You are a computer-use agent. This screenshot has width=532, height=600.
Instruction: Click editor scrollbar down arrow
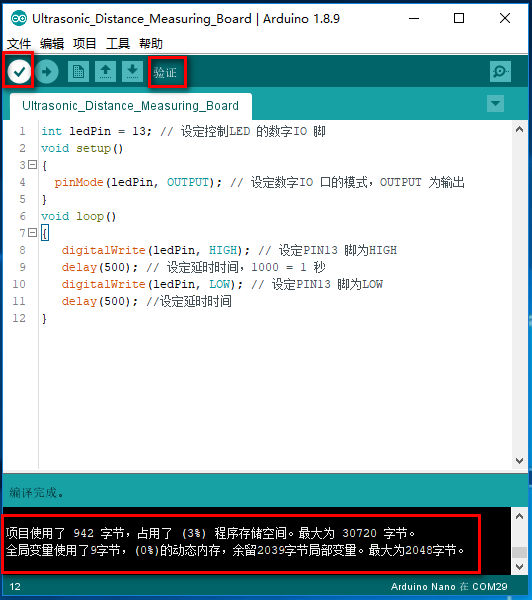click(519, 461)
